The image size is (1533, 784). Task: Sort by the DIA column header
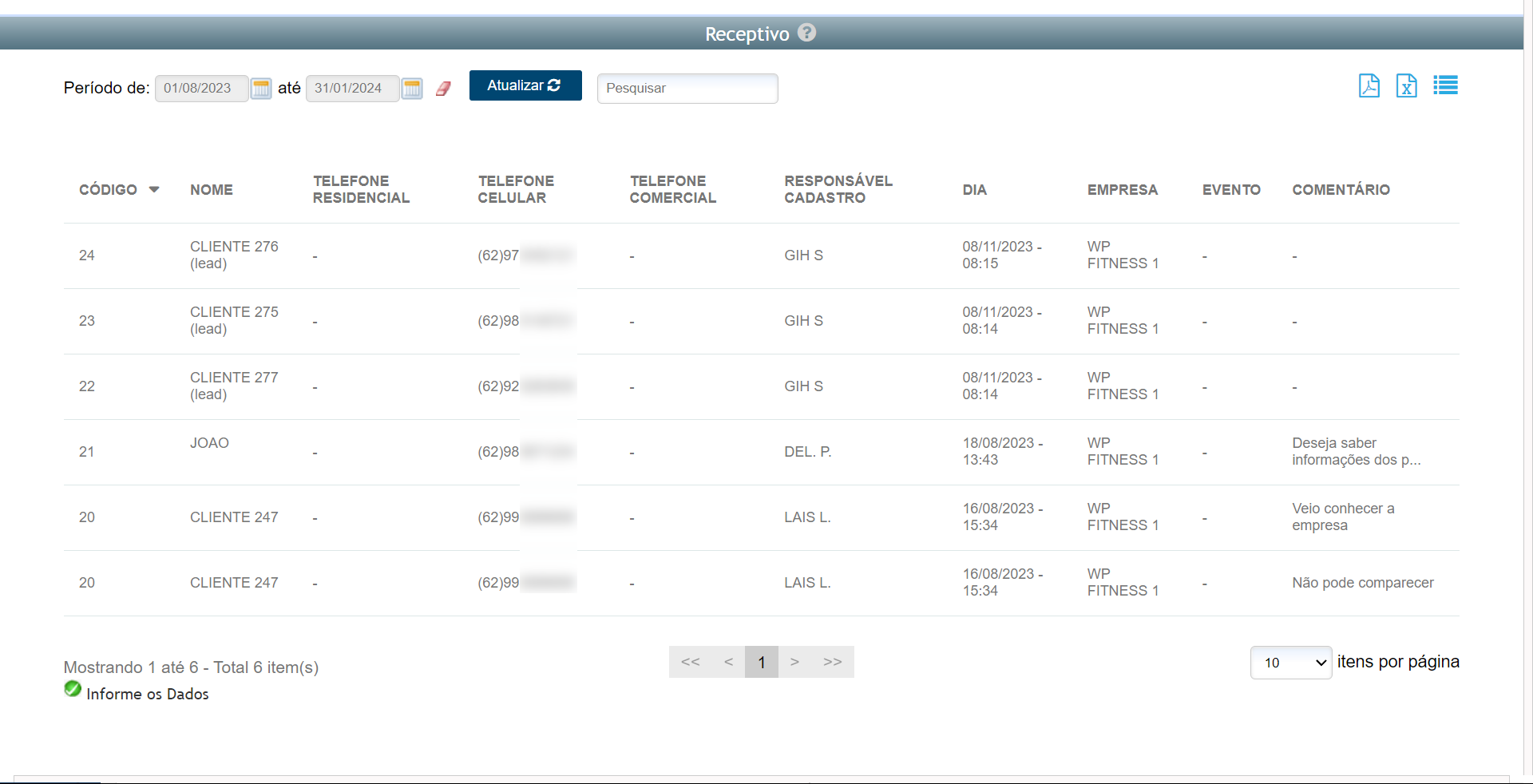(974, 190)
